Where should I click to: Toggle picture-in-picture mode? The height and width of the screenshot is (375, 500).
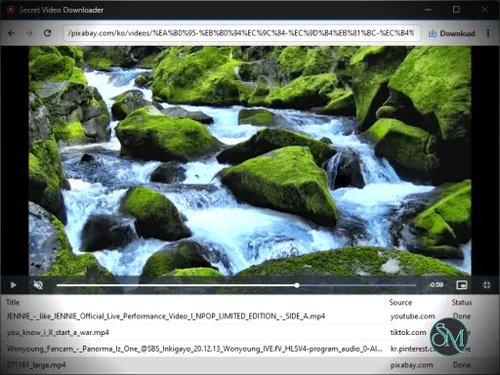pos(462,285)
